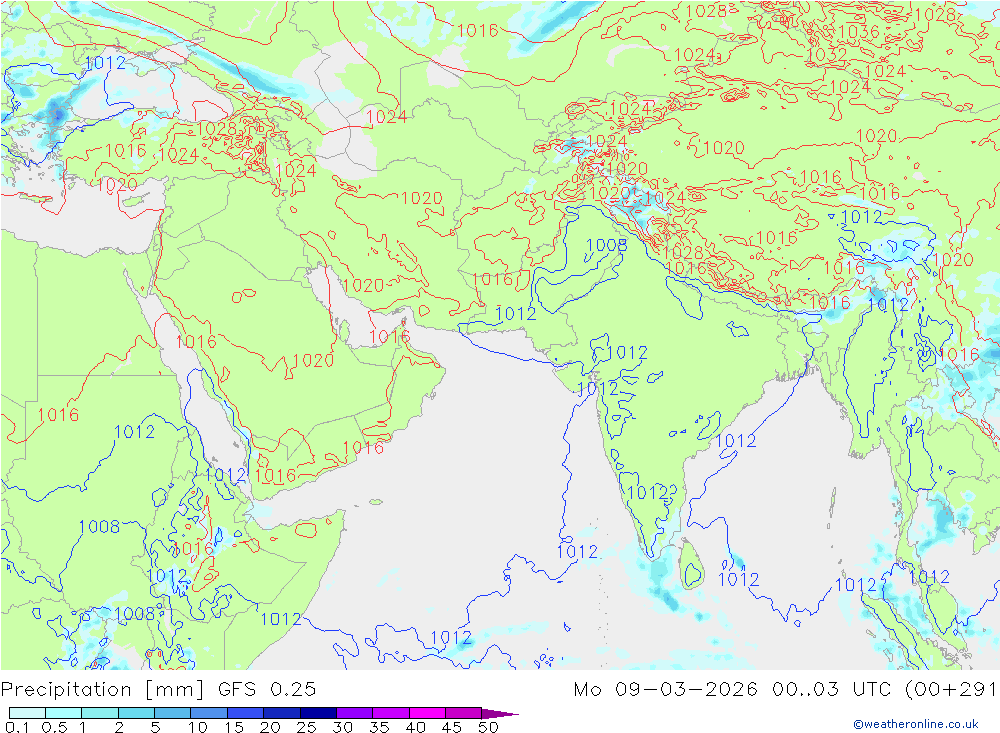The height and width of the screenshot is (733, 1000).
Task: Open the weatheronline.co.uk link
Action: 916,724
